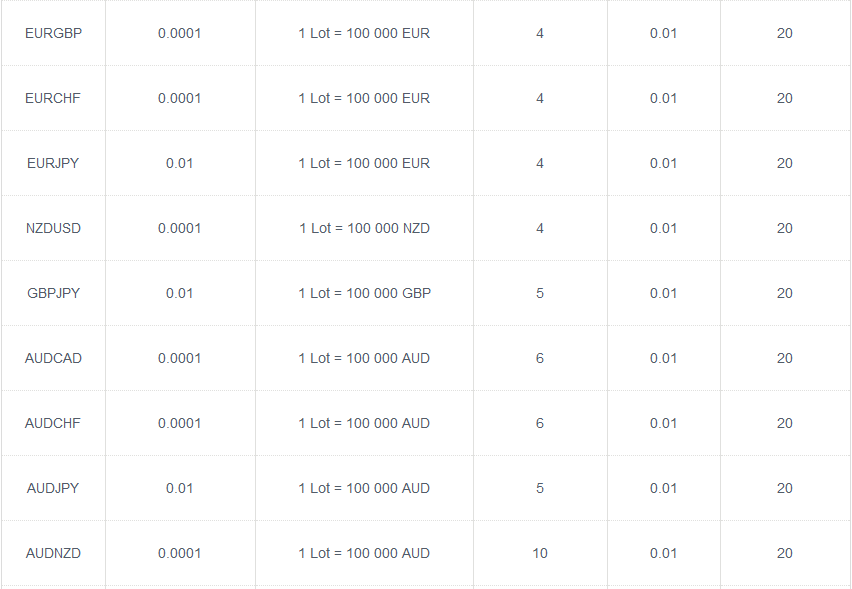Click the 1 Lot = 100 000 NZD cell
Viewport: 852px width, 589px height.
pyautogui.click(x=365, y=228)
